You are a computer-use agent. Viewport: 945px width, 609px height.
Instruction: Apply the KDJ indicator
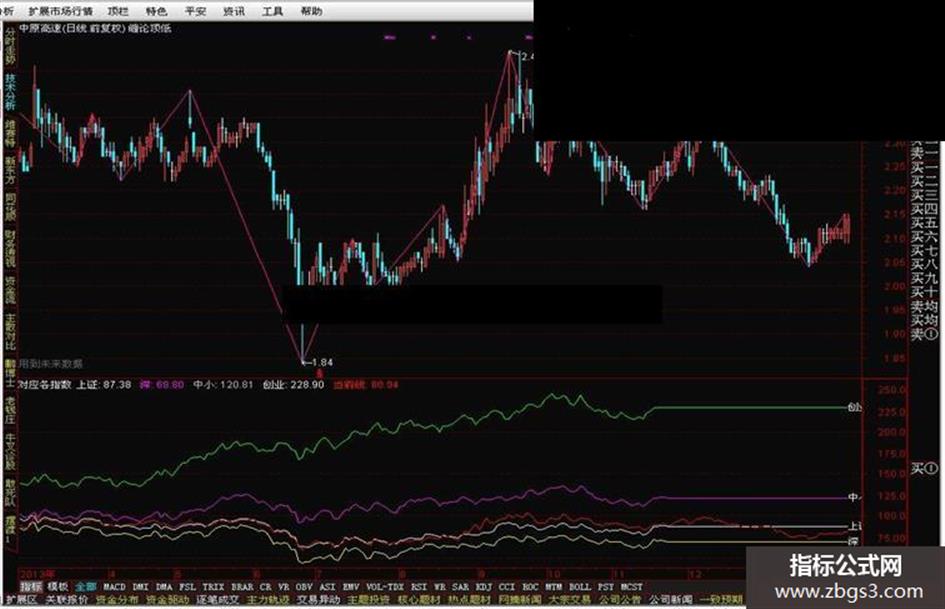pos(484,587)
